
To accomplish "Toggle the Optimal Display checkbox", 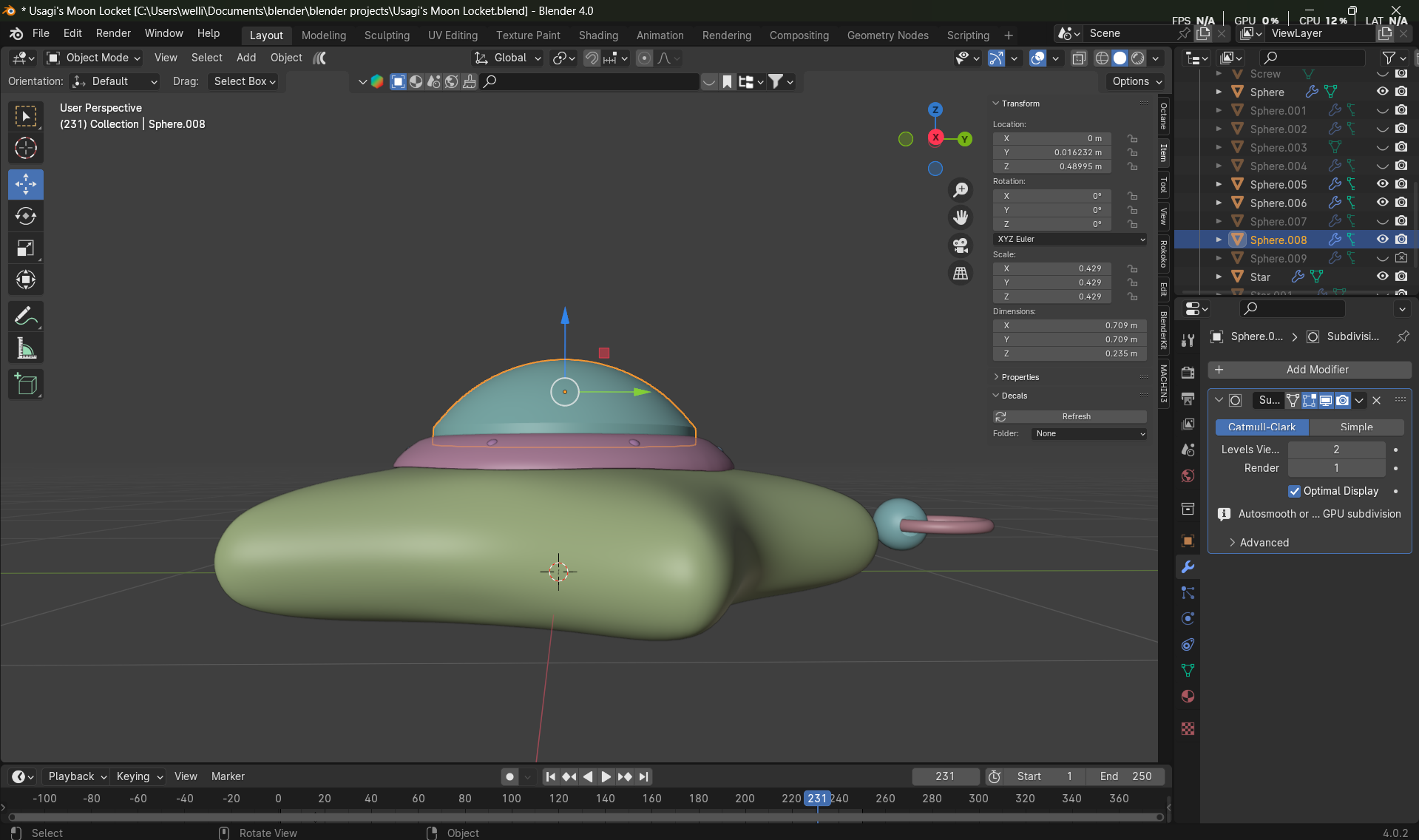I will coord(1294,491).
